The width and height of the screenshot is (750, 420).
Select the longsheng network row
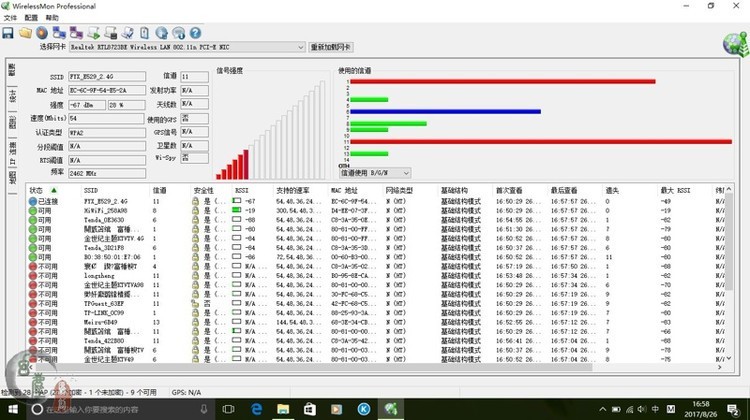[376, 276]
